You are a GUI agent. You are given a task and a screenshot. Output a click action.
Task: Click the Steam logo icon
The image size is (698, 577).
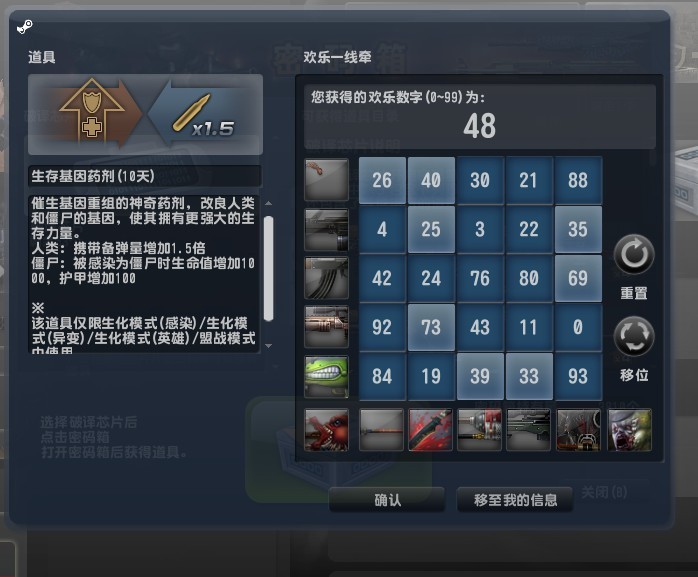[x=24, y=27]
